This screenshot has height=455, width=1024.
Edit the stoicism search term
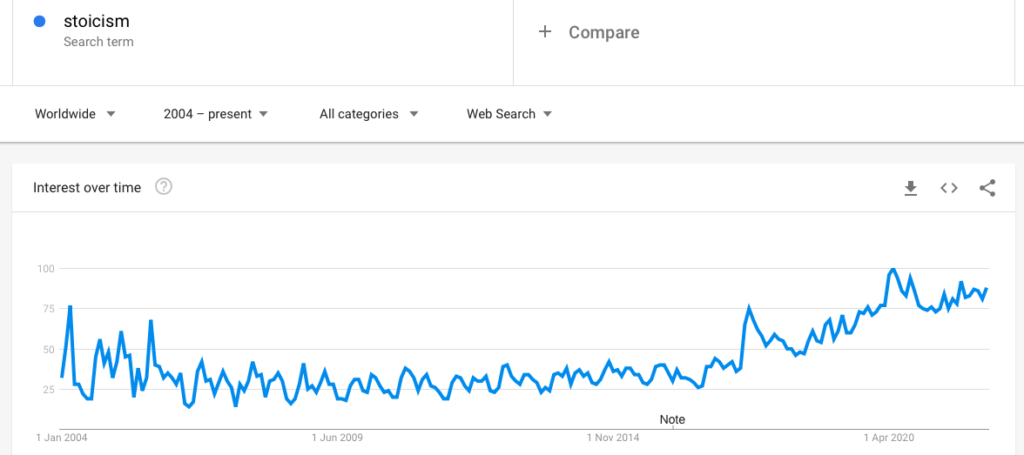(x=97, y=22)
